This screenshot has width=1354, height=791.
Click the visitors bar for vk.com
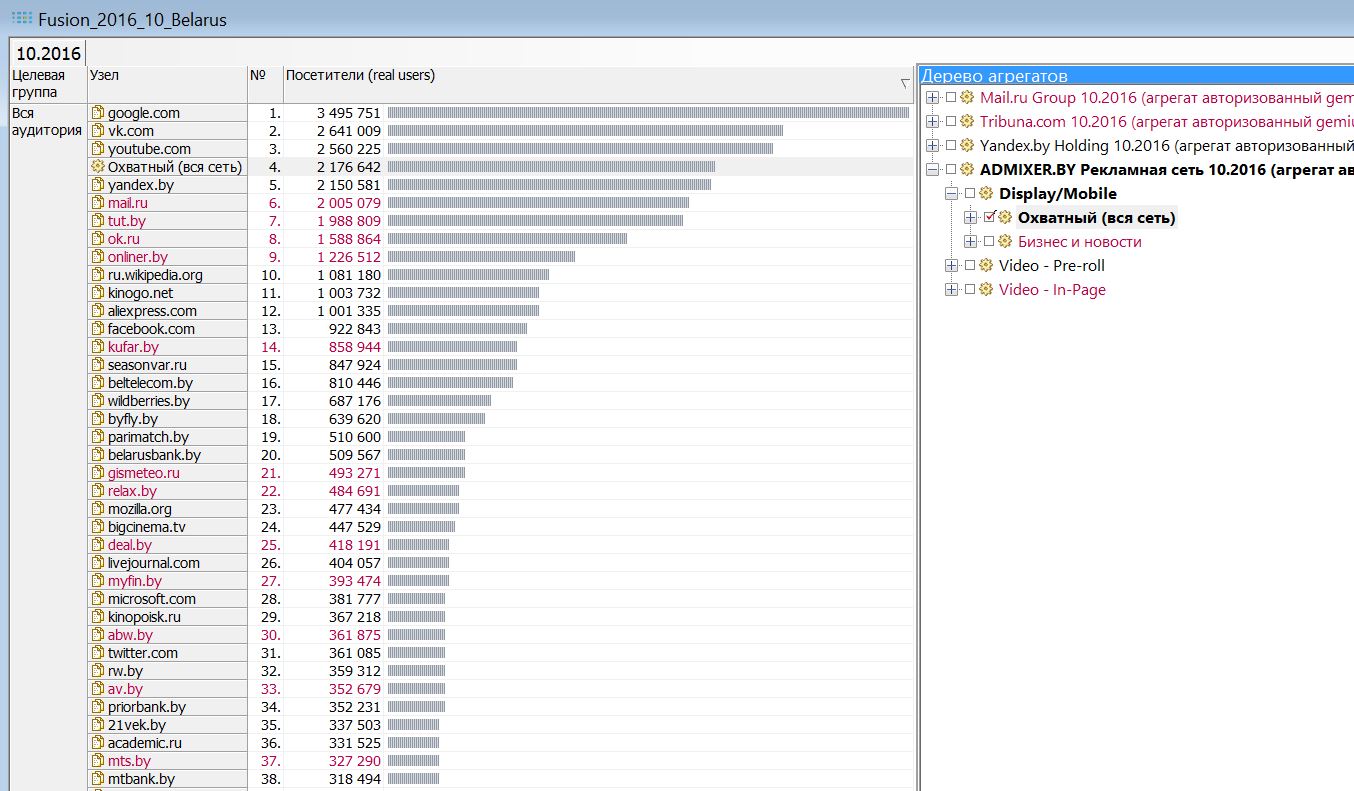(x=584, y=131)
